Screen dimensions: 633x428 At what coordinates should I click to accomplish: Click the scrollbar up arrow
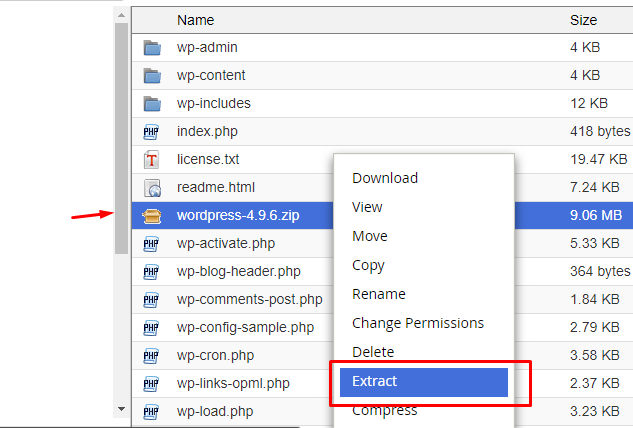click(121, 16)
